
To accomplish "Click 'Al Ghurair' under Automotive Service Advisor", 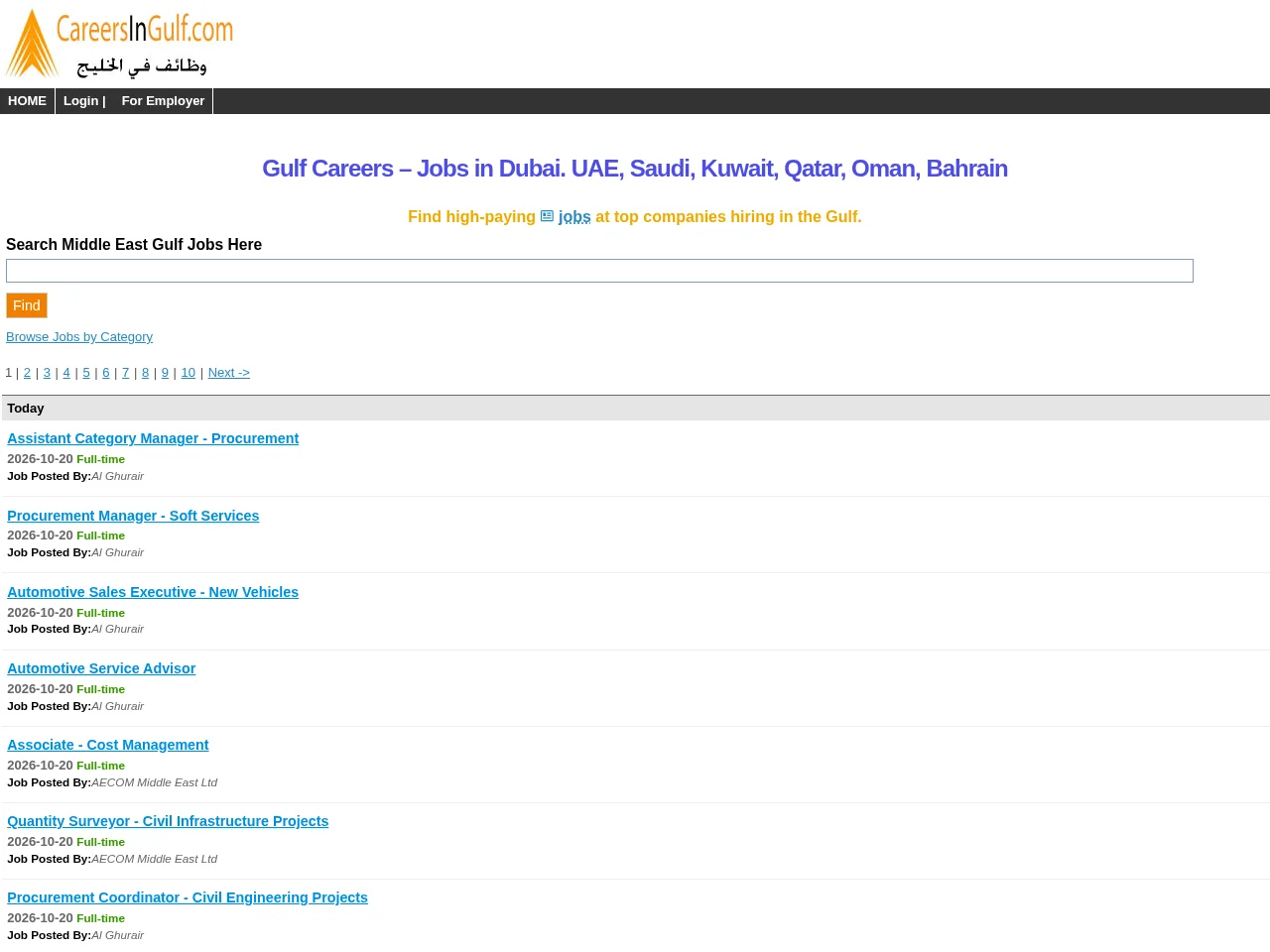I will (x=117, y=706).
